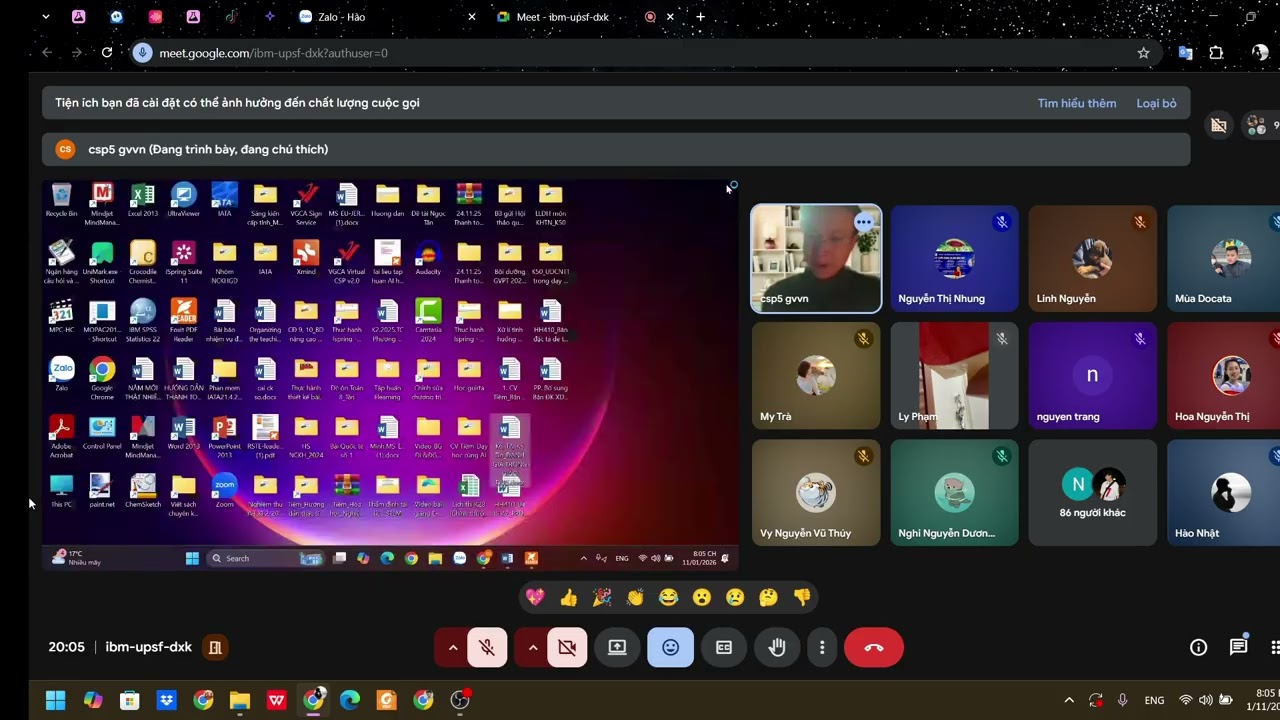The width and height of the screenshot is (1280, 720).
Task: Open the tab search dropdown arrow
Action: pos(45,17)
